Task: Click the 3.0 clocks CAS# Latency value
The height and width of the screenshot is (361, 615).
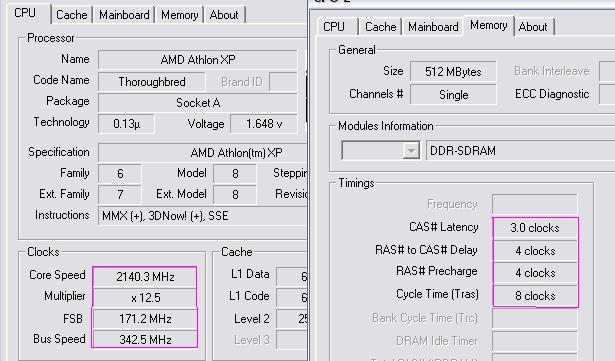Action: tap(535, 228)
